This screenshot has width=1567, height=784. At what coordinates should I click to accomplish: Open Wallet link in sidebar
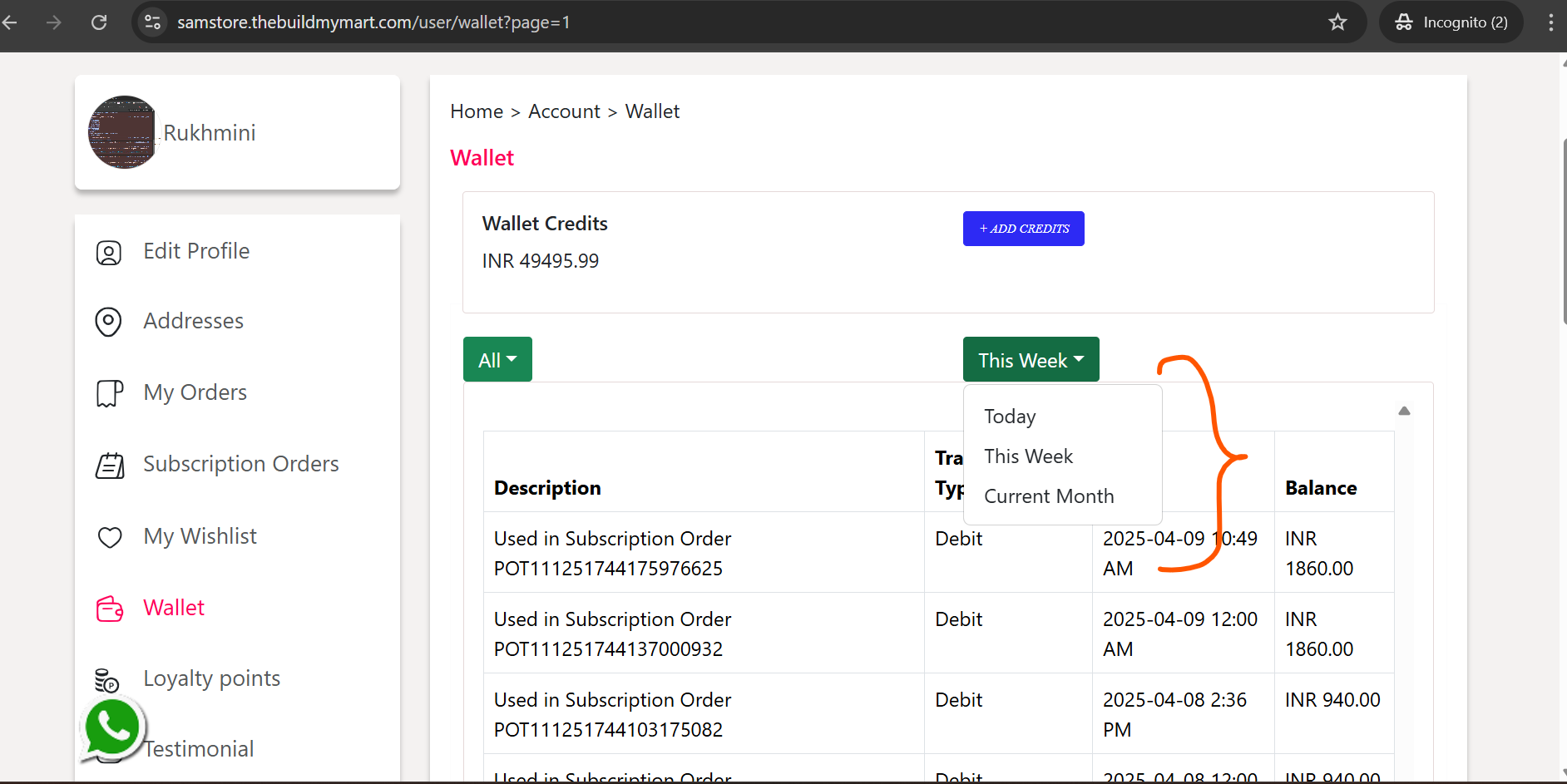click(x=174, y=608)
